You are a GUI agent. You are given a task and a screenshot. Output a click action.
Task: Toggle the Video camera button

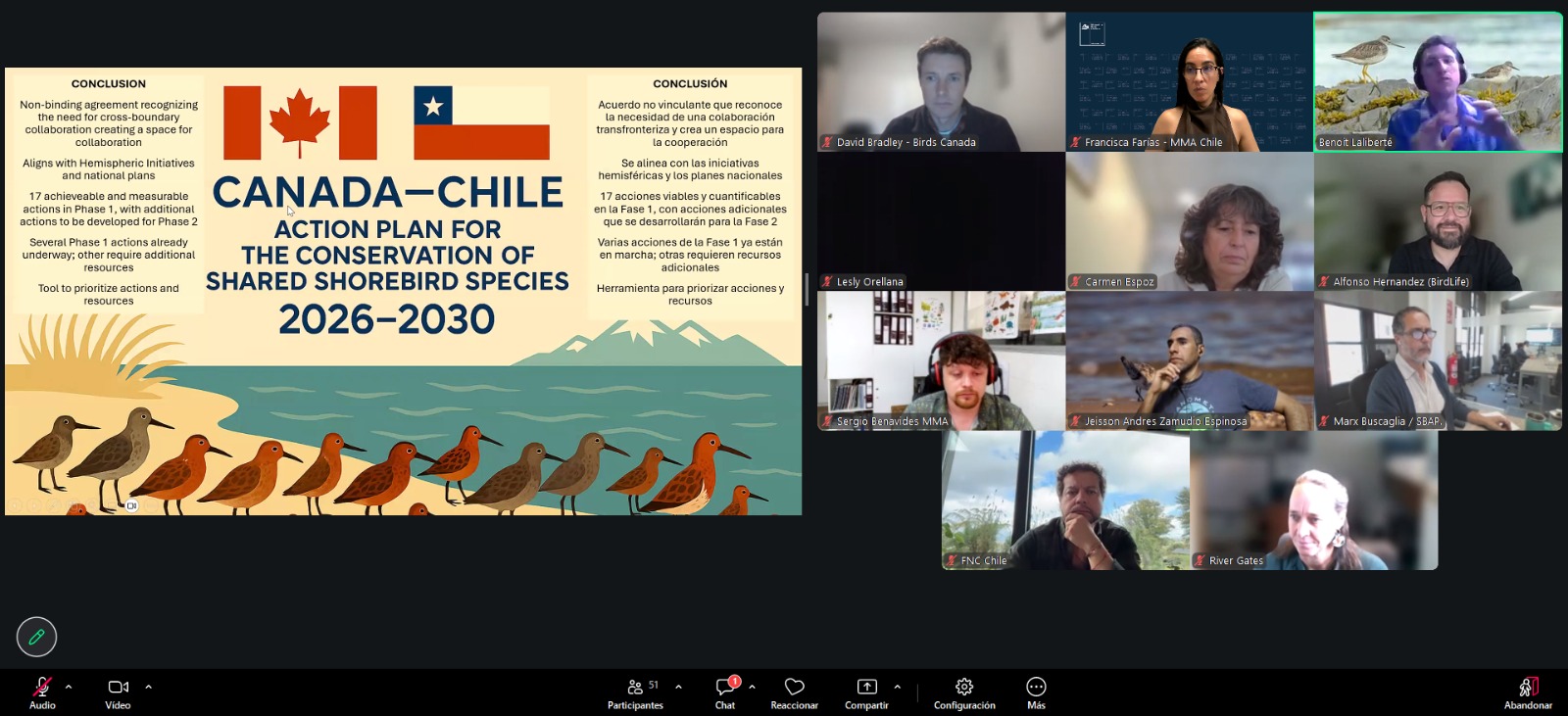click(x=118, y=692)
